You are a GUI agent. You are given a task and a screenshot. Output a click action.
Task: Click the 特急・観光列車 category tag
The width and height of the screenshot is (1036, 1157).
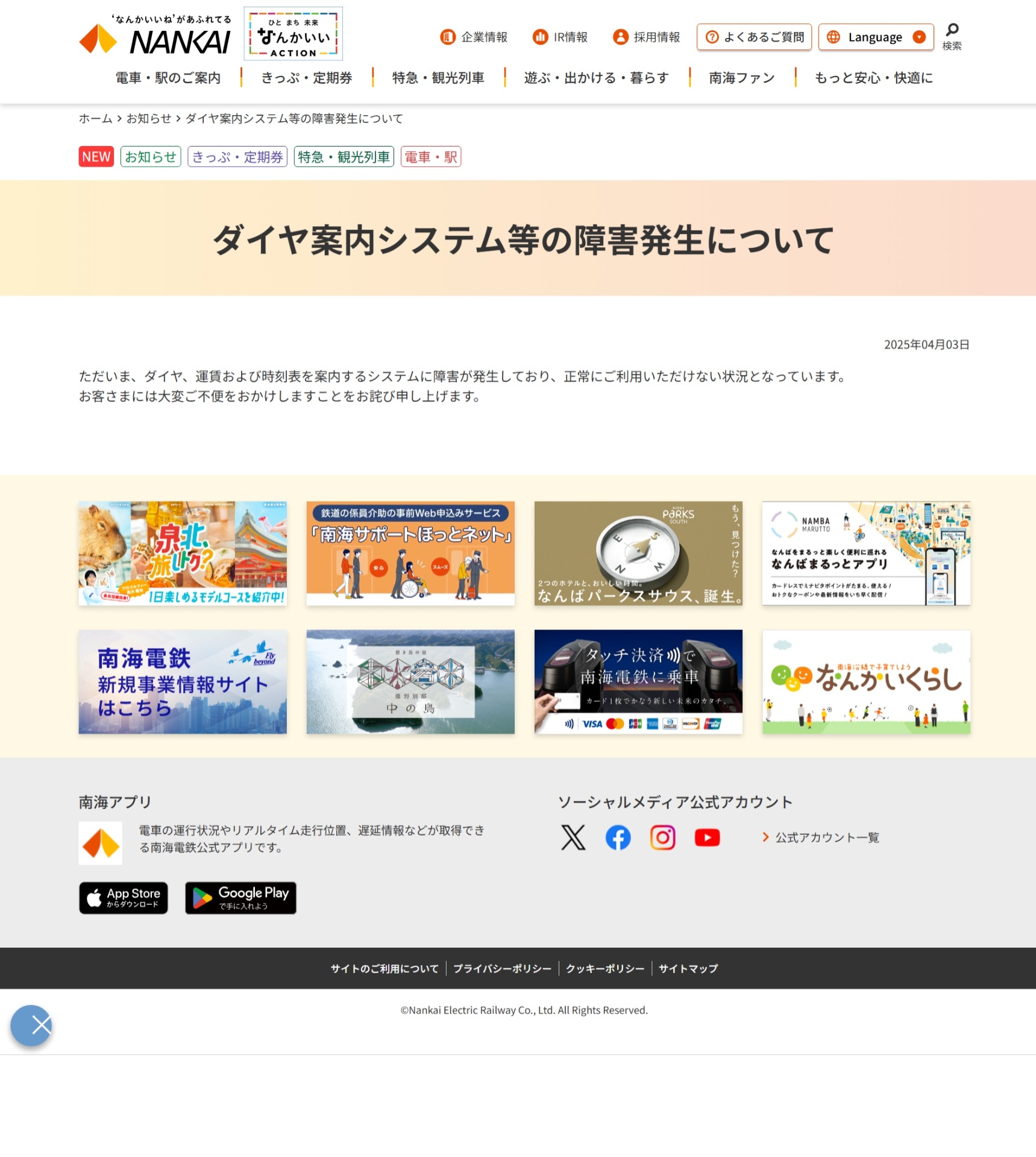coord(344,157)
